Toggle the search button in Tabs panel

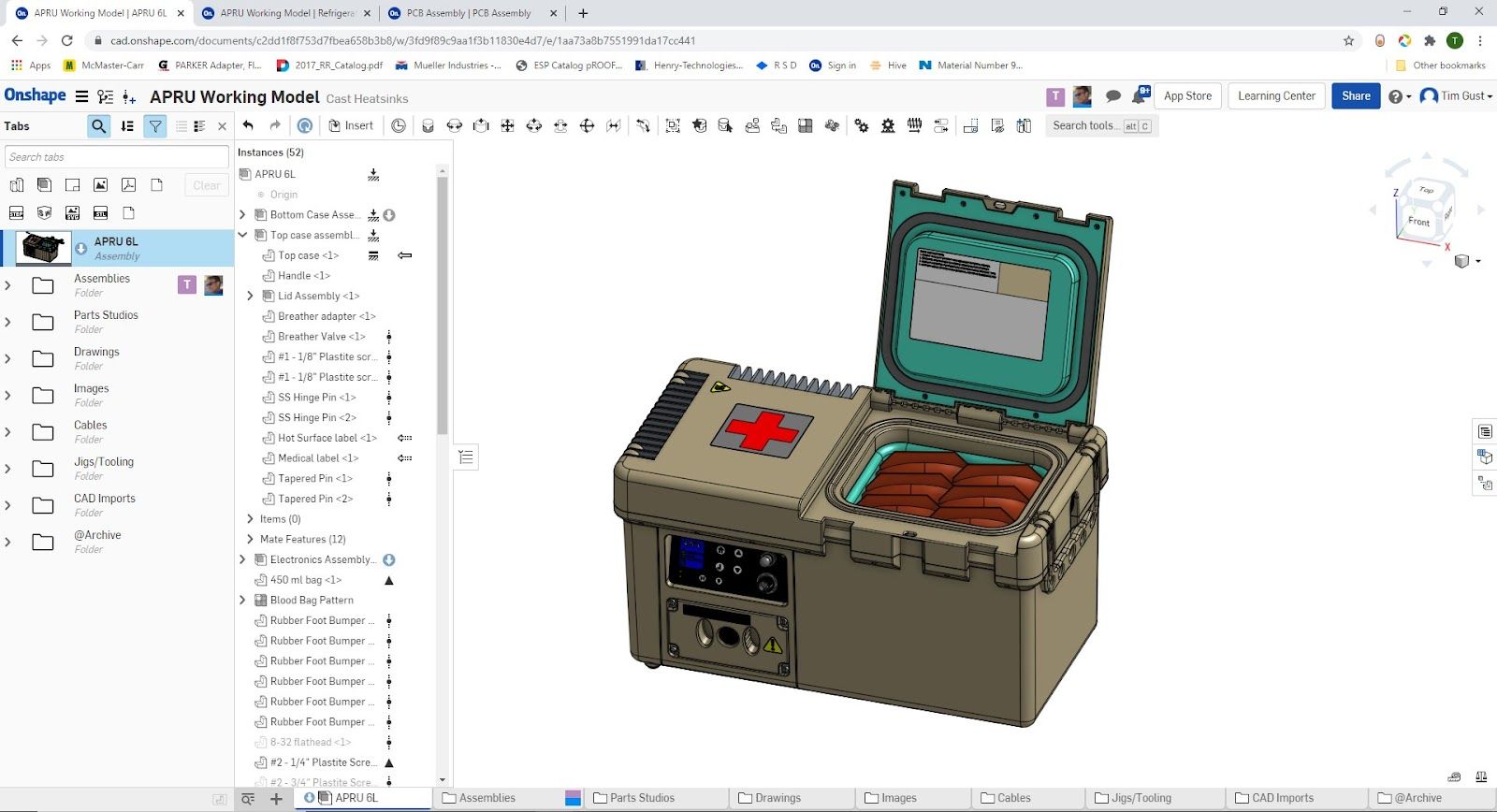click(x=98, y=126)
